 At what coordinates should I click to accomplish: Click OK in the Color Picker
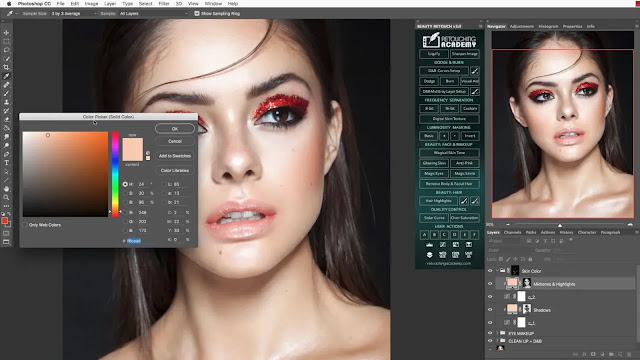point(175,129)
